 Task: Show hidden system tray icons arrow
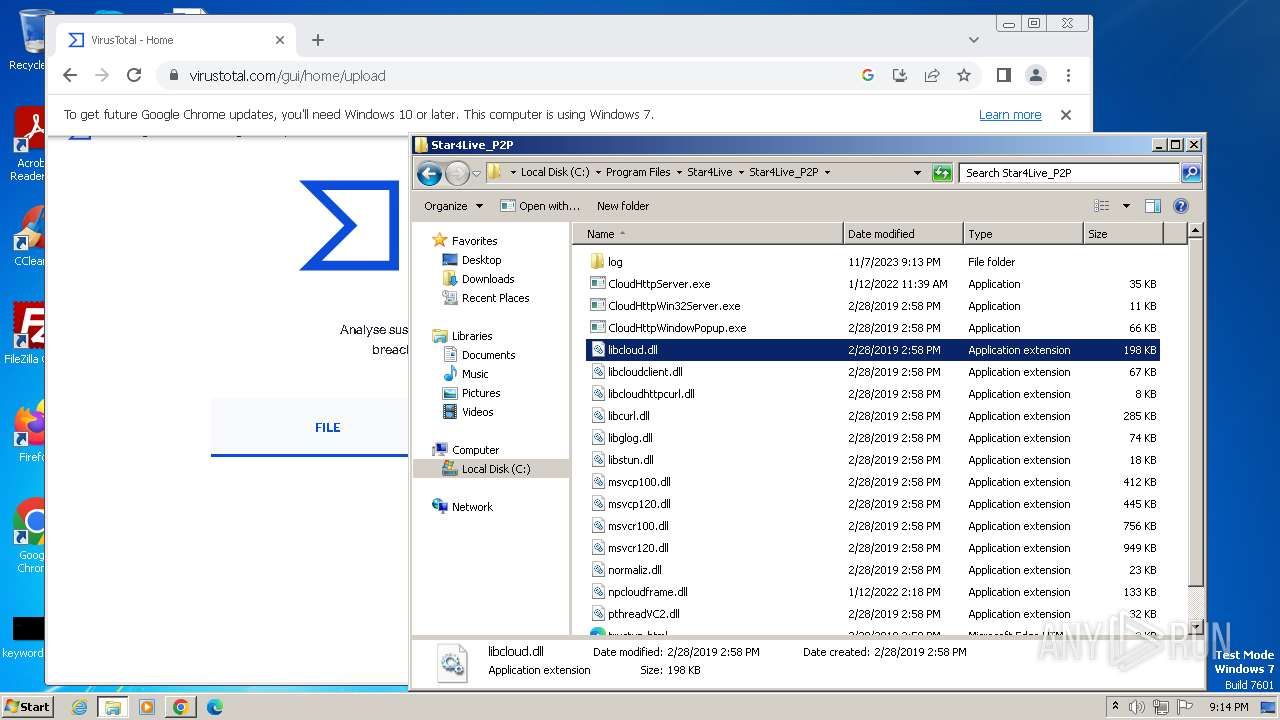coord(1114,707)
